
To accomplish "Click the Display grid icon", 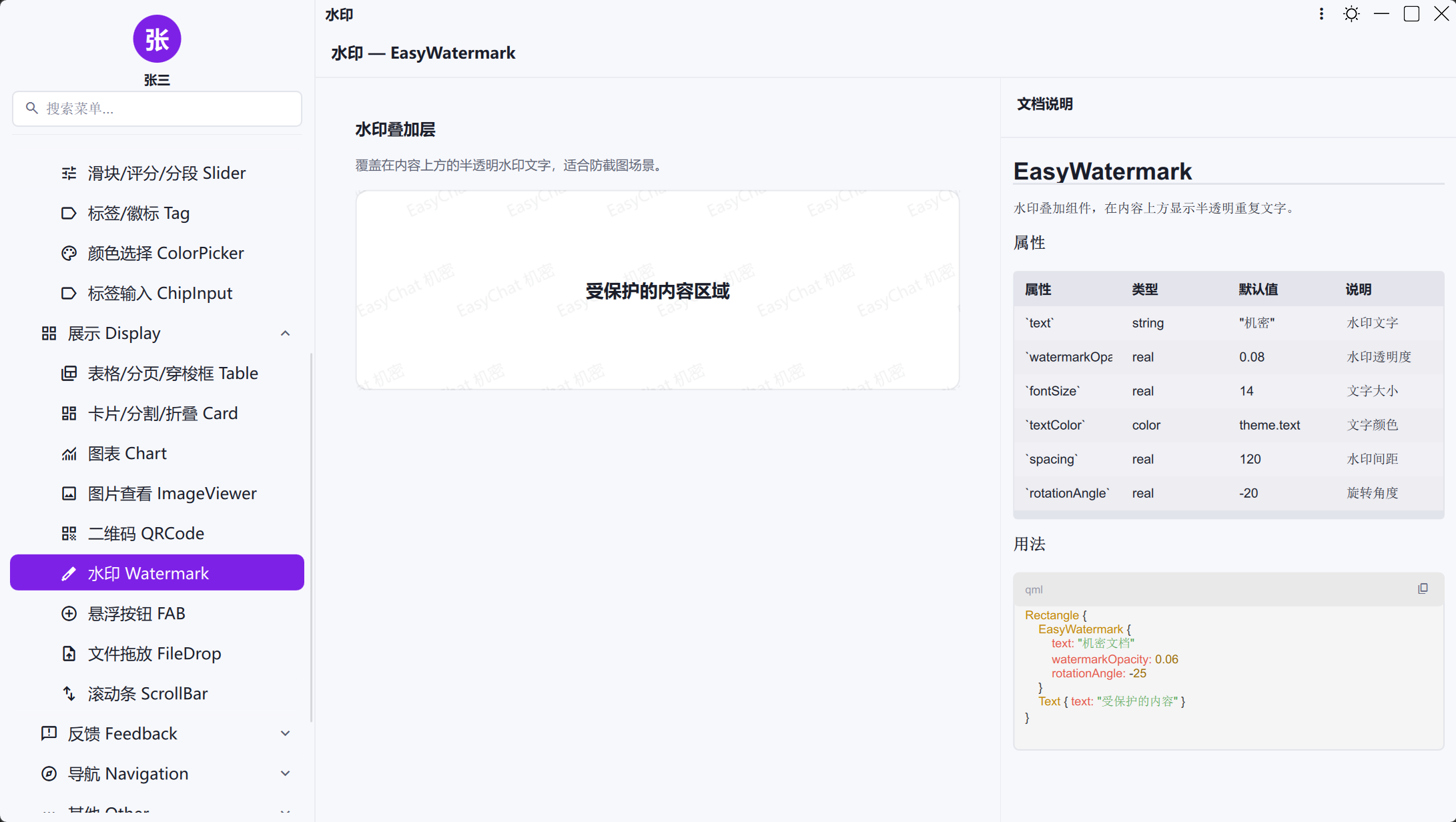I will click(49, 334).
